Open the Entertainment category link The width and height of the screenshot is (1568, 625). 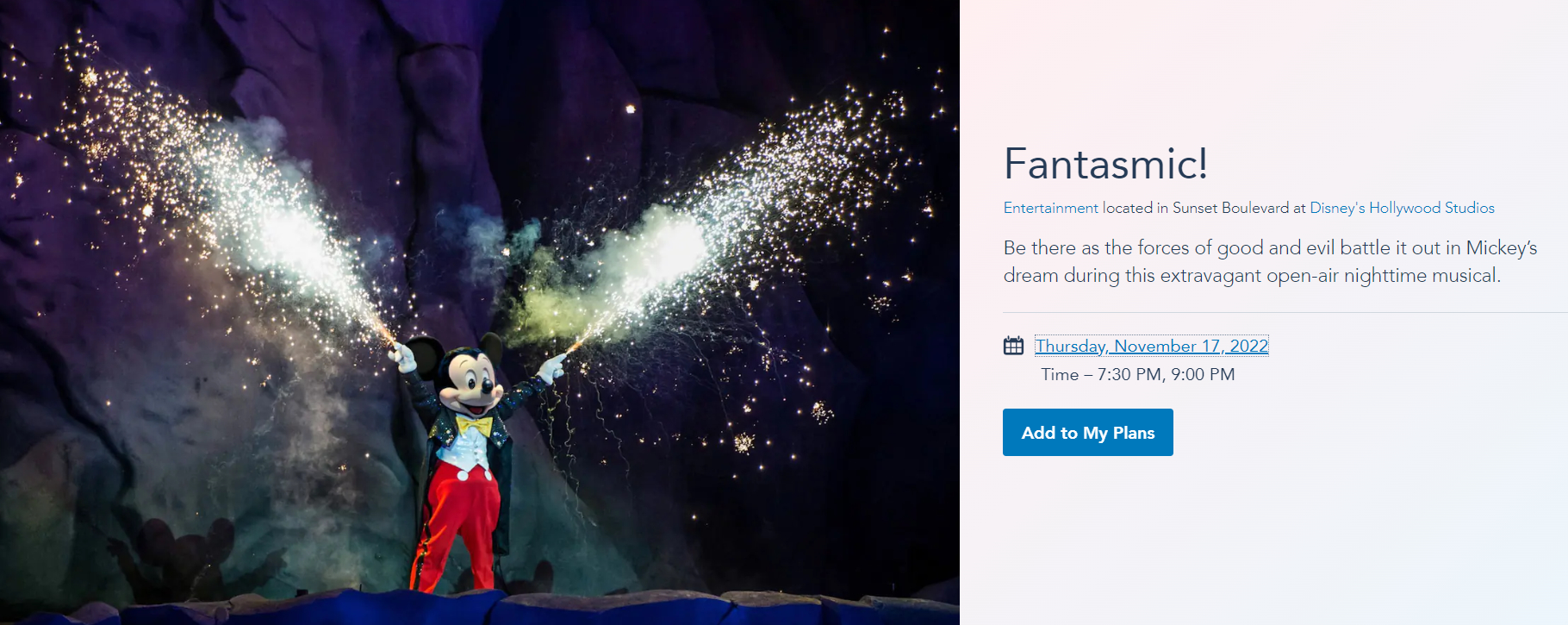tap(1050, 208)
